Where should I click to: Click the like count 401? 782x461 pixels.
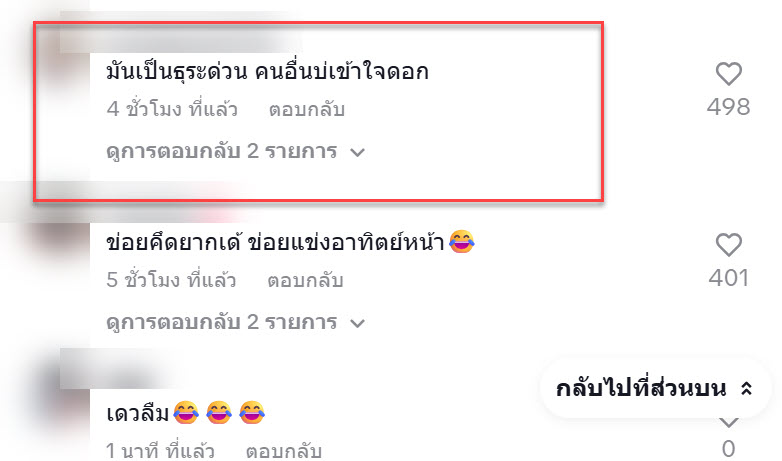[729, 278]
